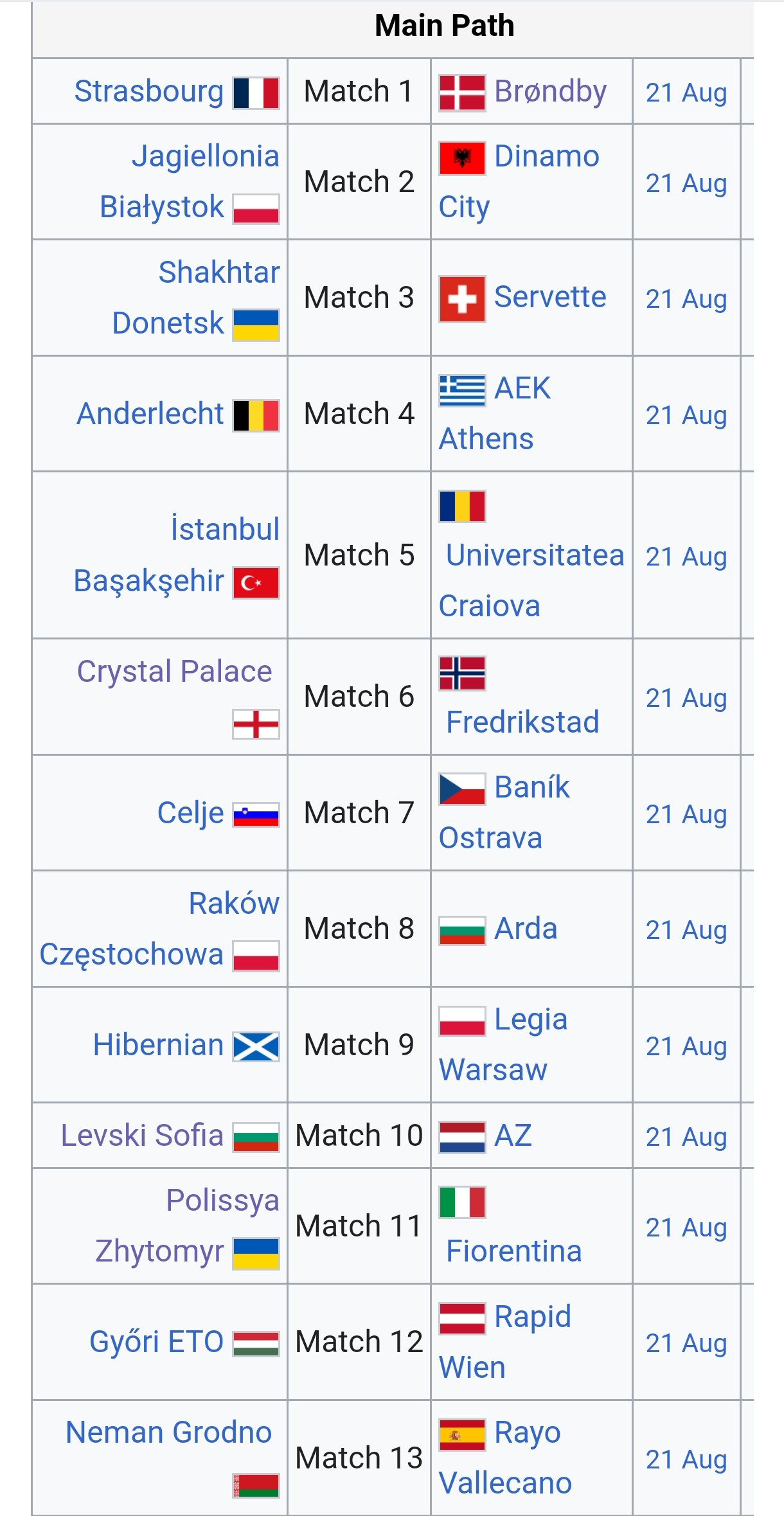Click the Belarus flag under Neman Grodno
This screenshot has width=784, height=1516.
click(256, 1486)
